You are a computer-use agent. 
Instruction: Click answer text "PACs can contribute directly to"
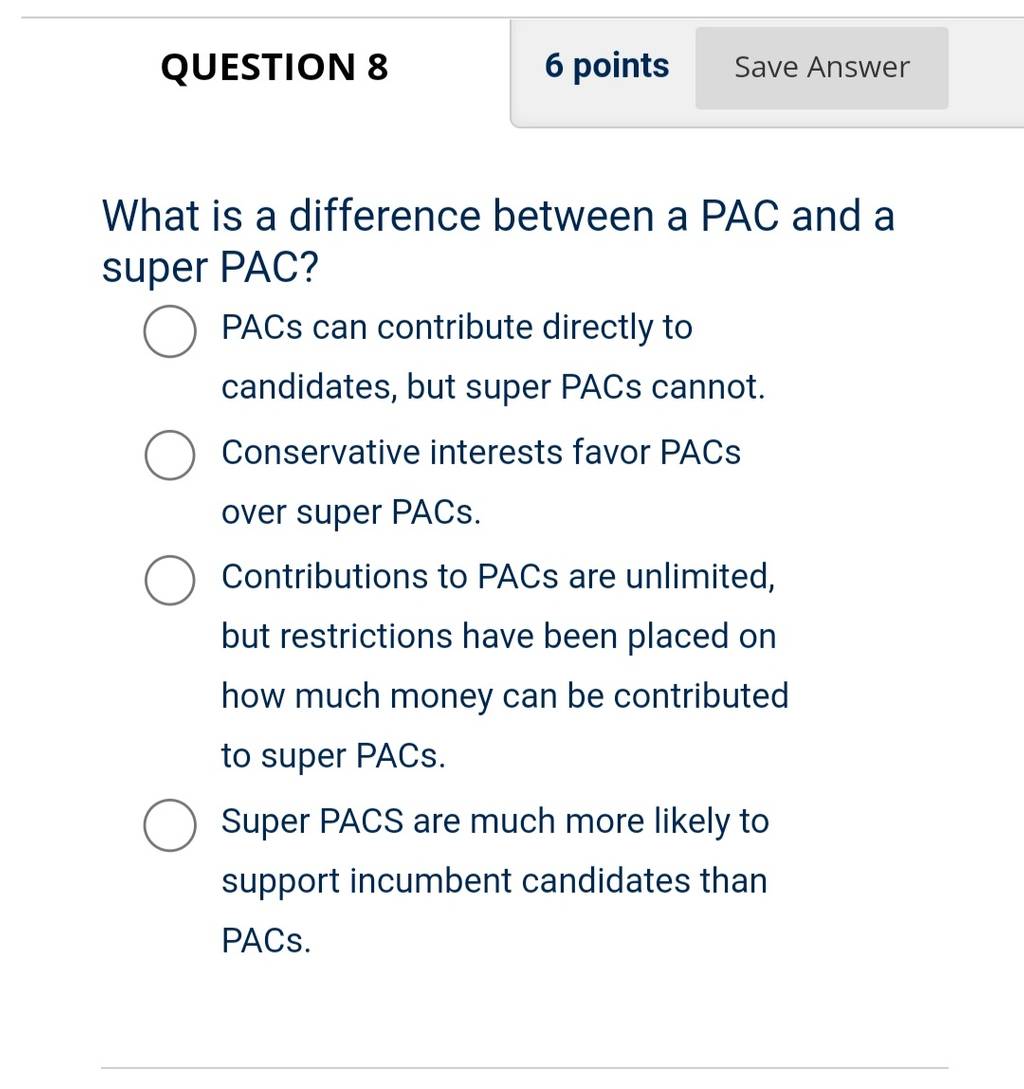click(x=457, y=328)
